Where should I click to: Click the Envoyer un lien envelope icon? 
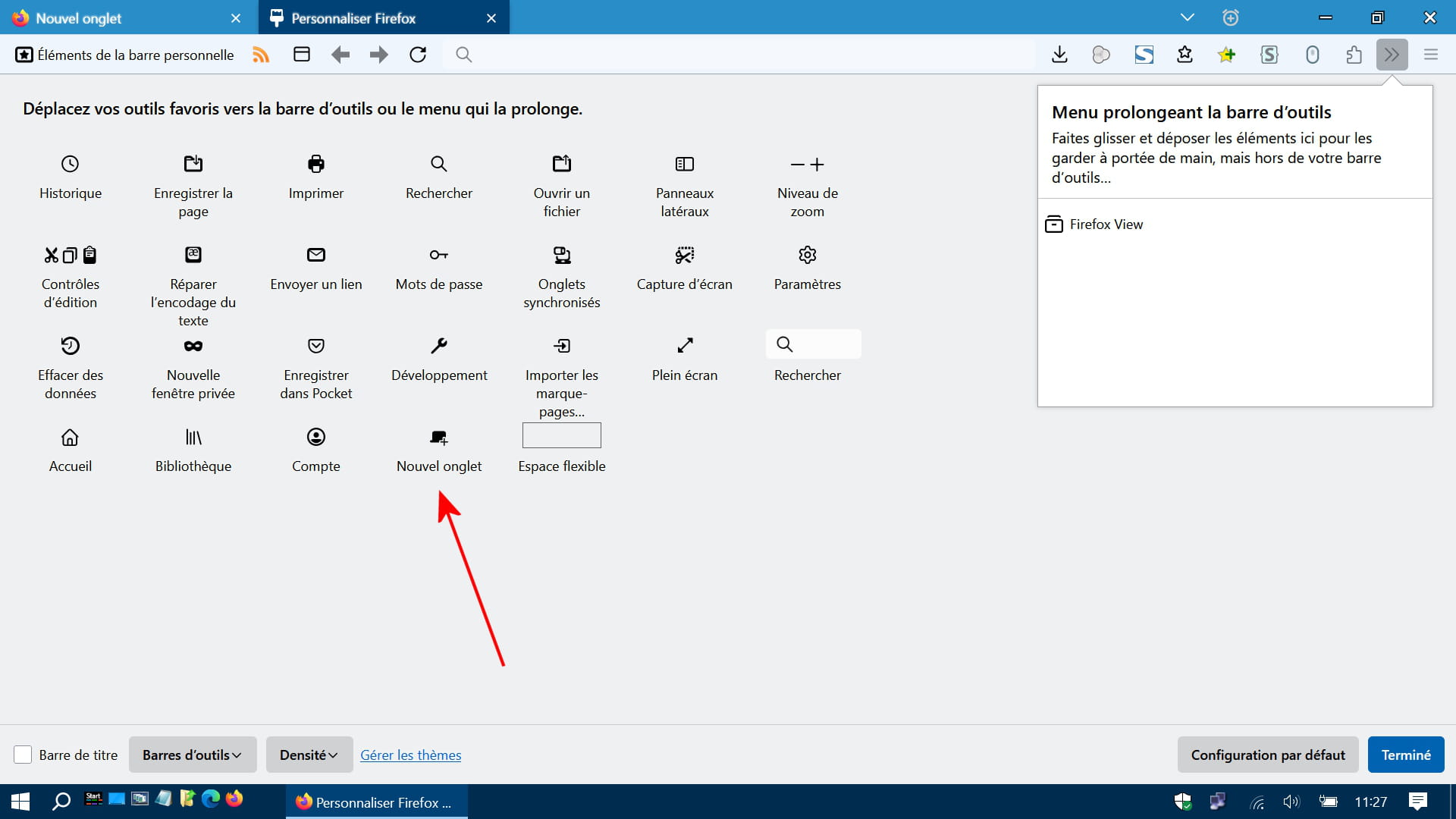coord(316,255)
